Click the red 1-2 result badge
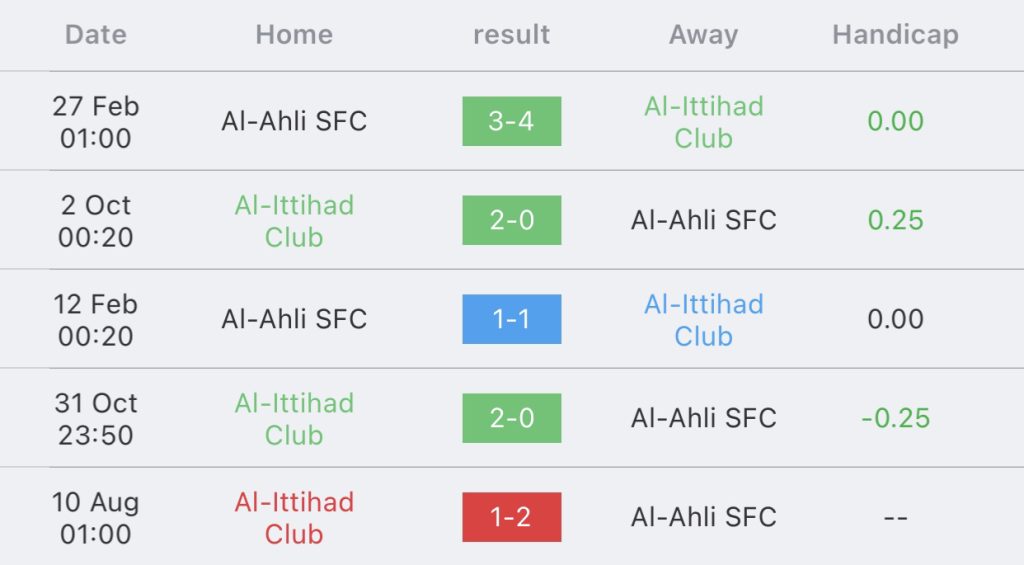Image resolution: width=1024 pixels, height=565 pixels. (511, 517)
